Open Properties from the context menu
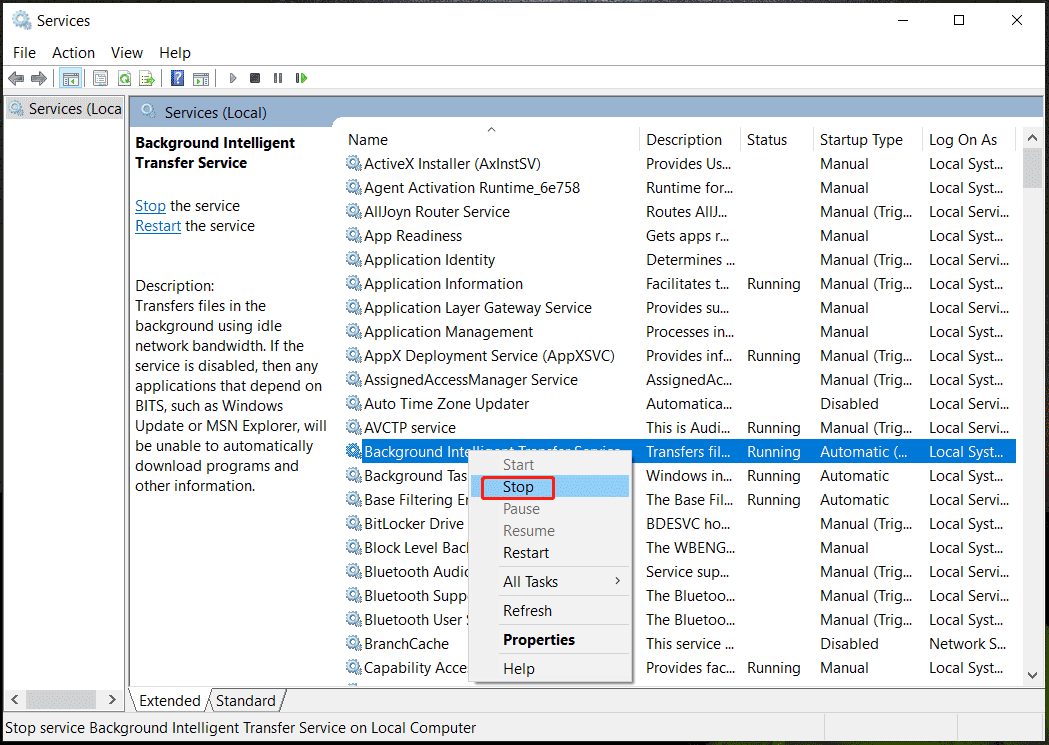 click(x=539, y=640)
